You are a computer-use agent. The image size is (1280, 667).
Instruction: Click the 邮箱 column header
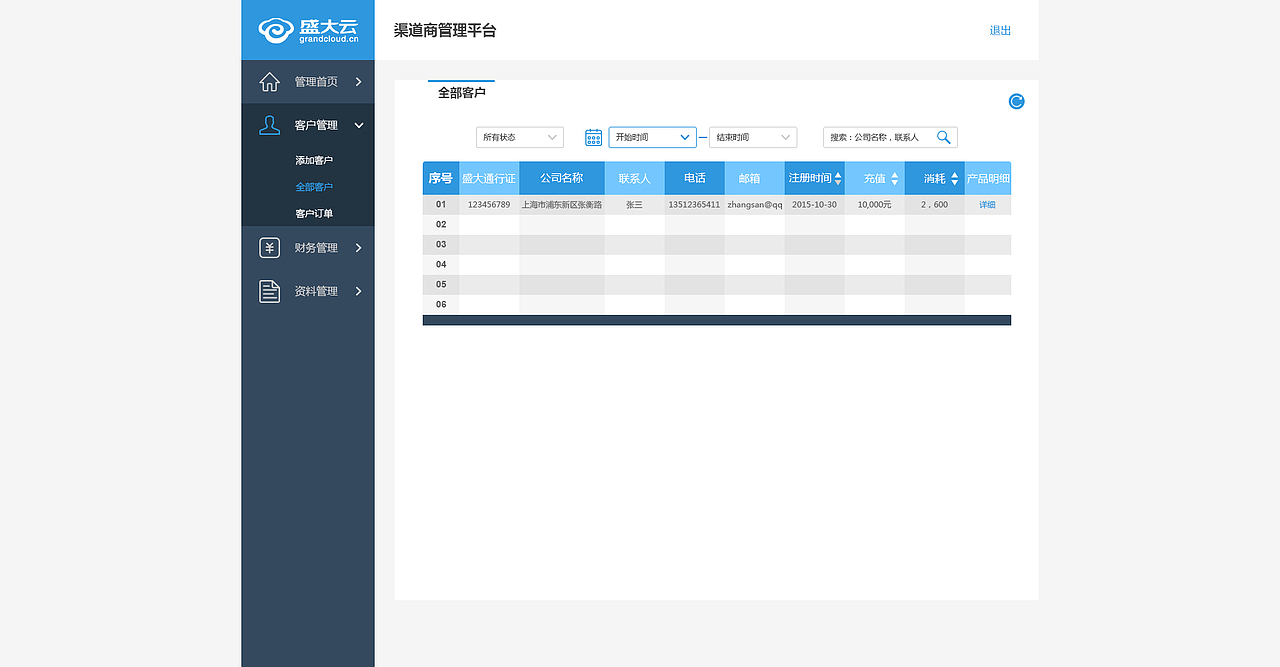[755, 178]
